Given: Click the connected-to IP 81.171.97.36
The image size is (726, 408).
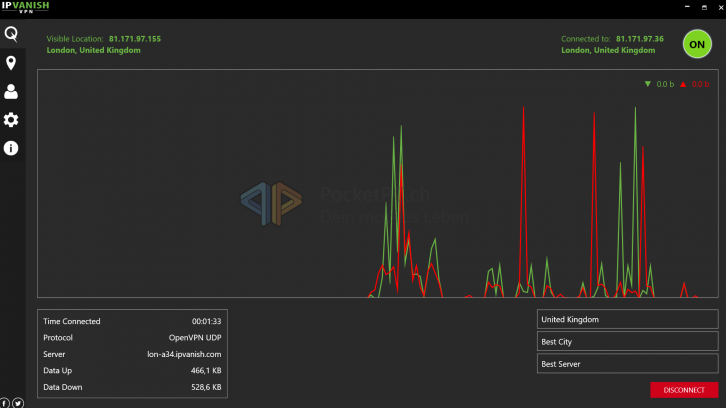Looking at the screenshot, I should pyautogui.click(x=640, y=39).
